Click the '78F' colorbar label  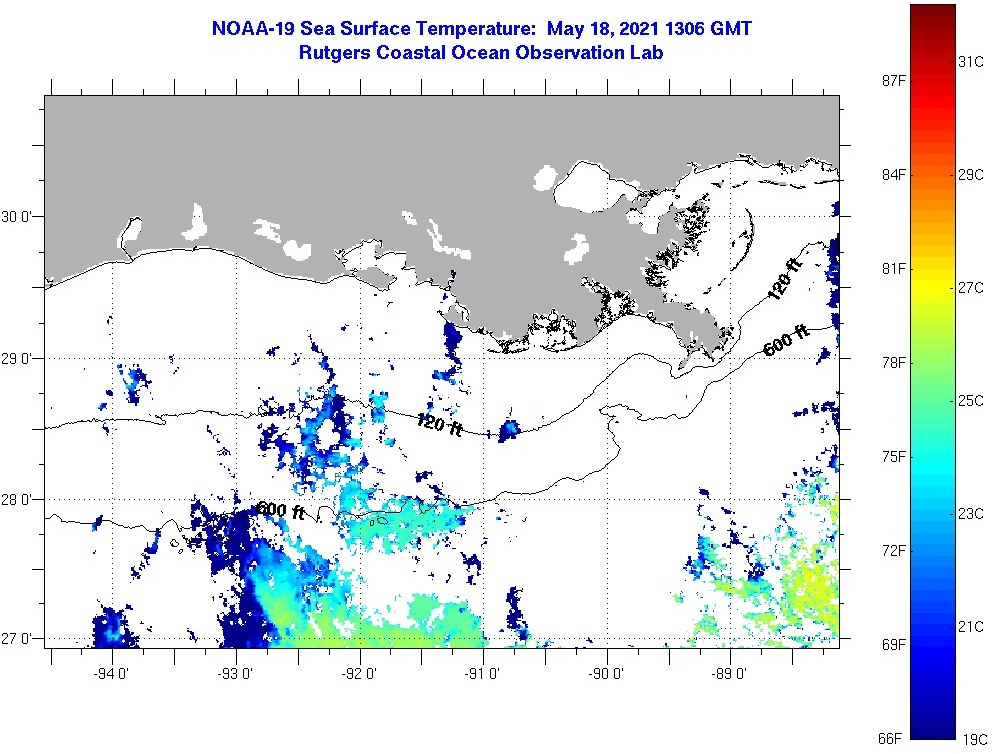tap(893, 362)
